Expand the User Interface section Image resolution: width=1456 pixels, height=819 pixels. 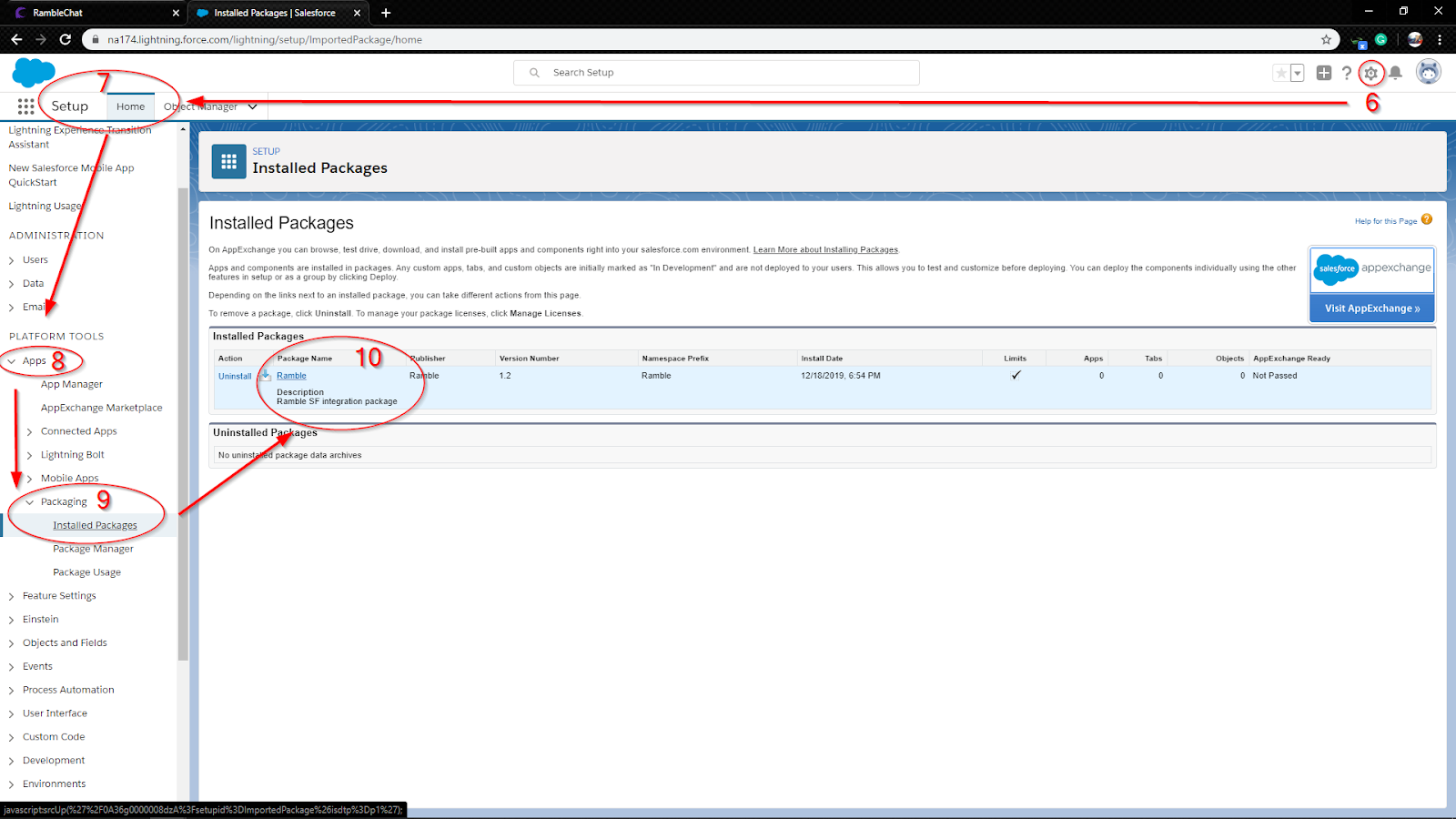[x=11, y=714]
